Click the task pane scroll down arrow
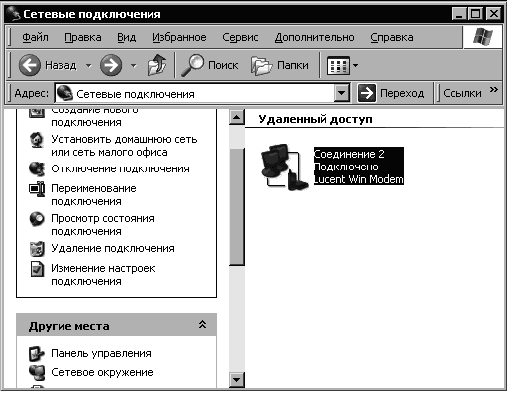The width and height of the screenshot is (508, 393). (237, 379)
